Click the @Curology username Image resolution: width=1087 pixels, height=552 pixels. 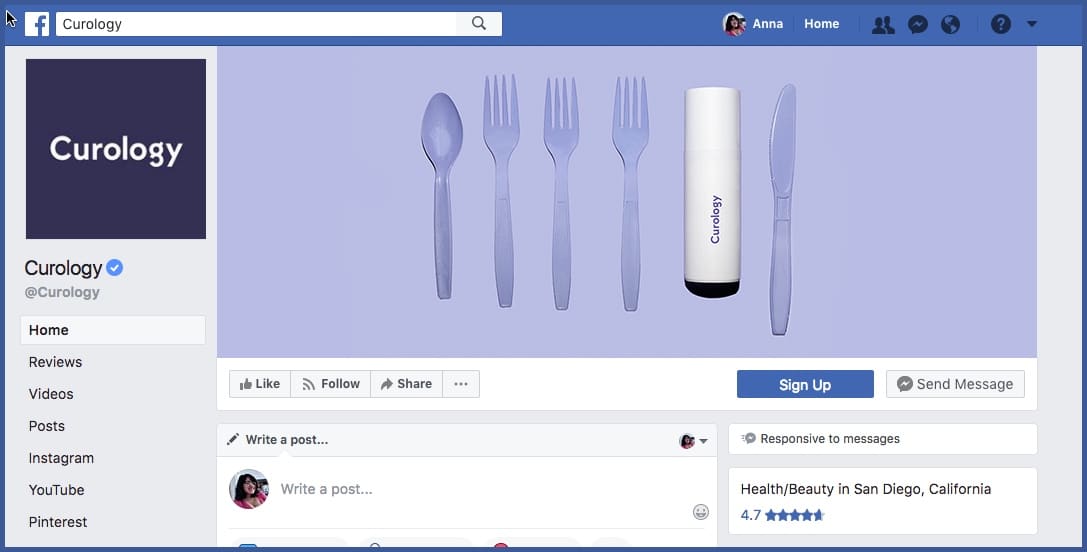[62, 292]
